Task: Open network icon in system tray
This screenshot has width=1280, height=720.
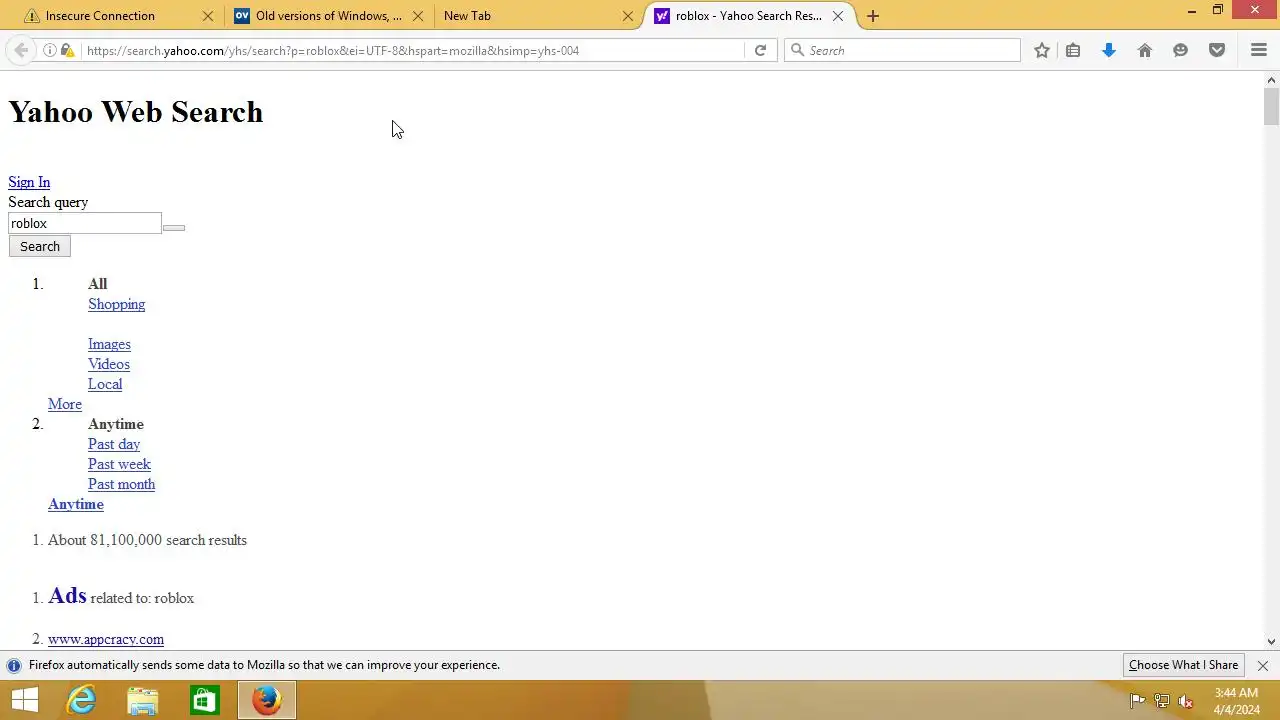Action: click(1162, 701)
